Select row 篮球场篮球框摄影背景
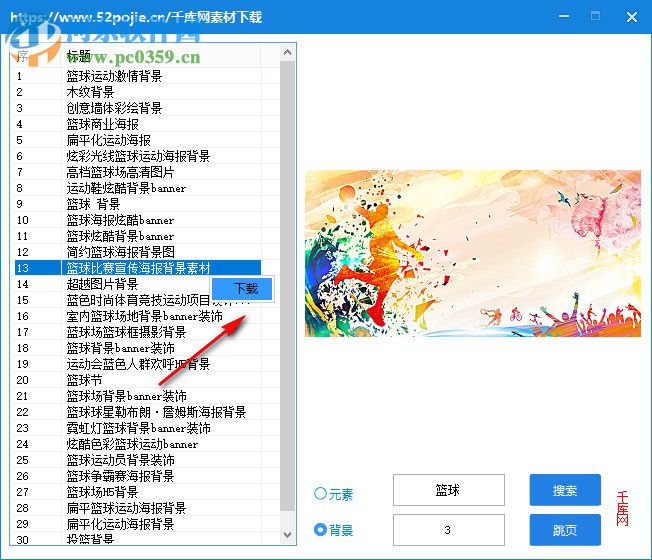The image size is (652, 560). click(138, 332)
